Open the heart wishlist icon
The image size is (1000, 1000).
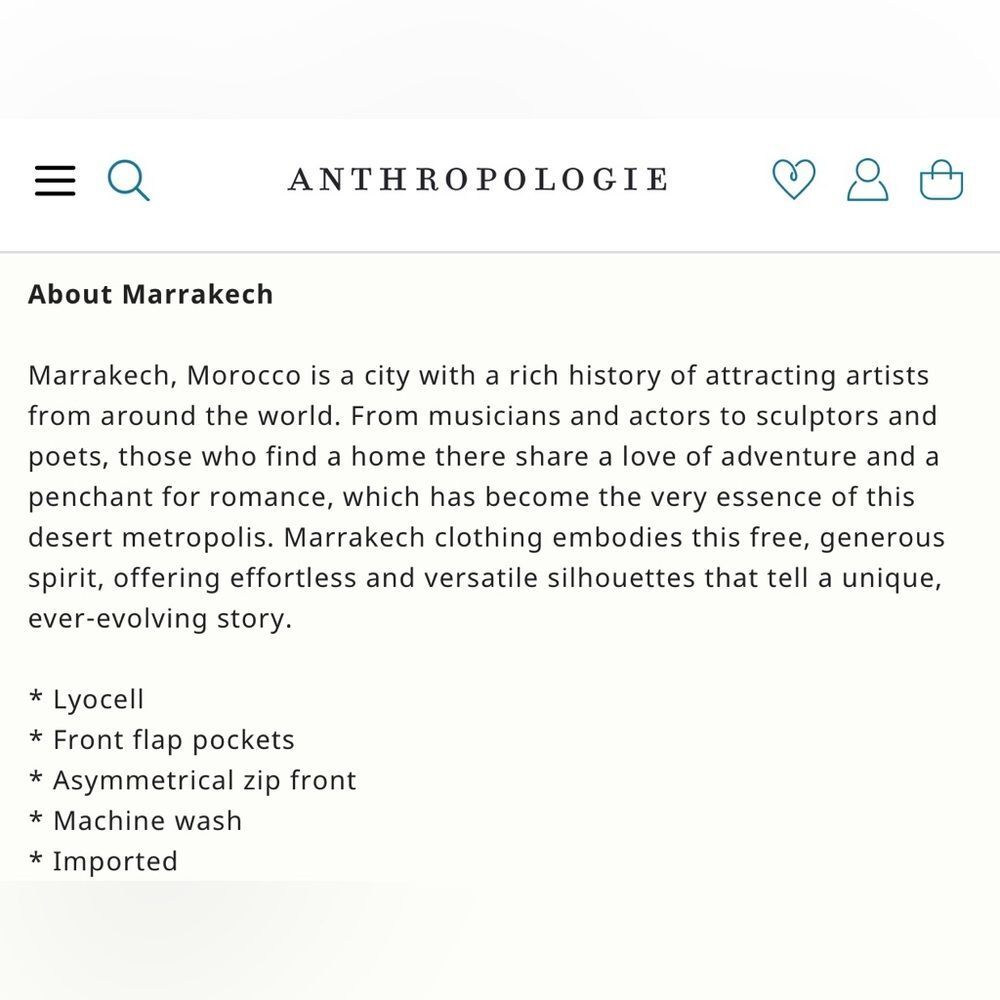click(793, 179)
